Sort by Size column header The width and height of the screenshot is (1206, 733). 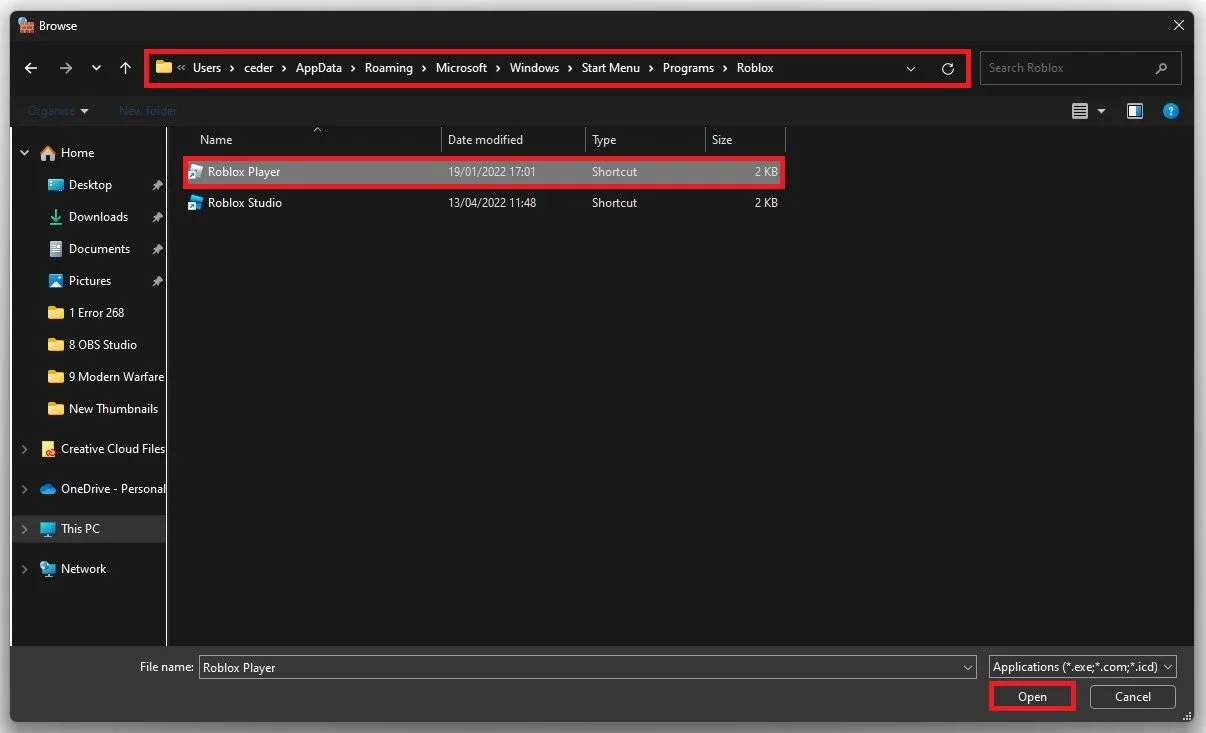722,140
